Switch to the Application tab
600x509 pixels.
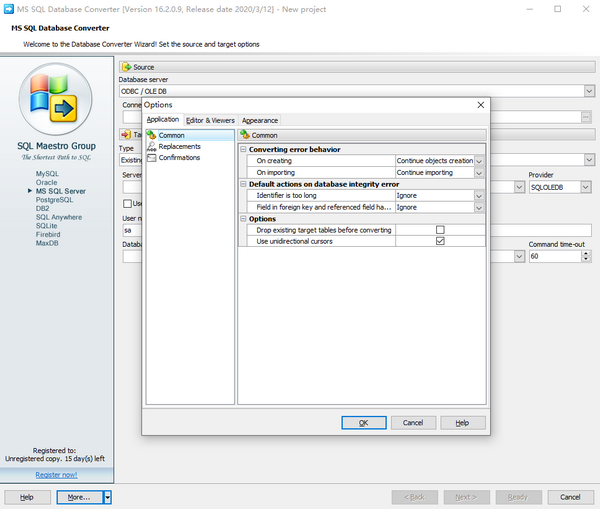pos(163,119)
